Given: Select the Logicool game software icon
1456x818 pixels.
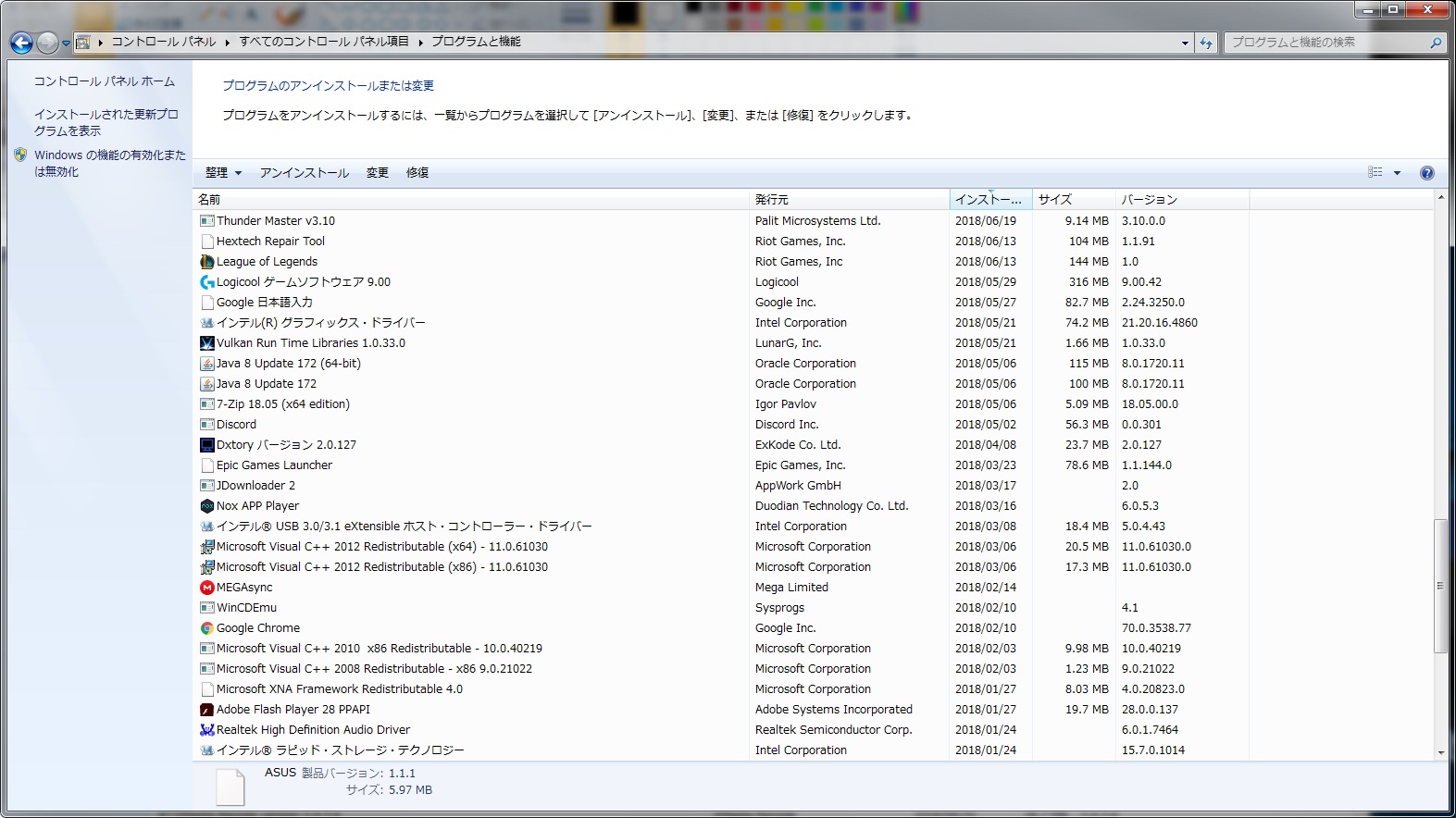Looking at the screenshot, I should point(207,282).
